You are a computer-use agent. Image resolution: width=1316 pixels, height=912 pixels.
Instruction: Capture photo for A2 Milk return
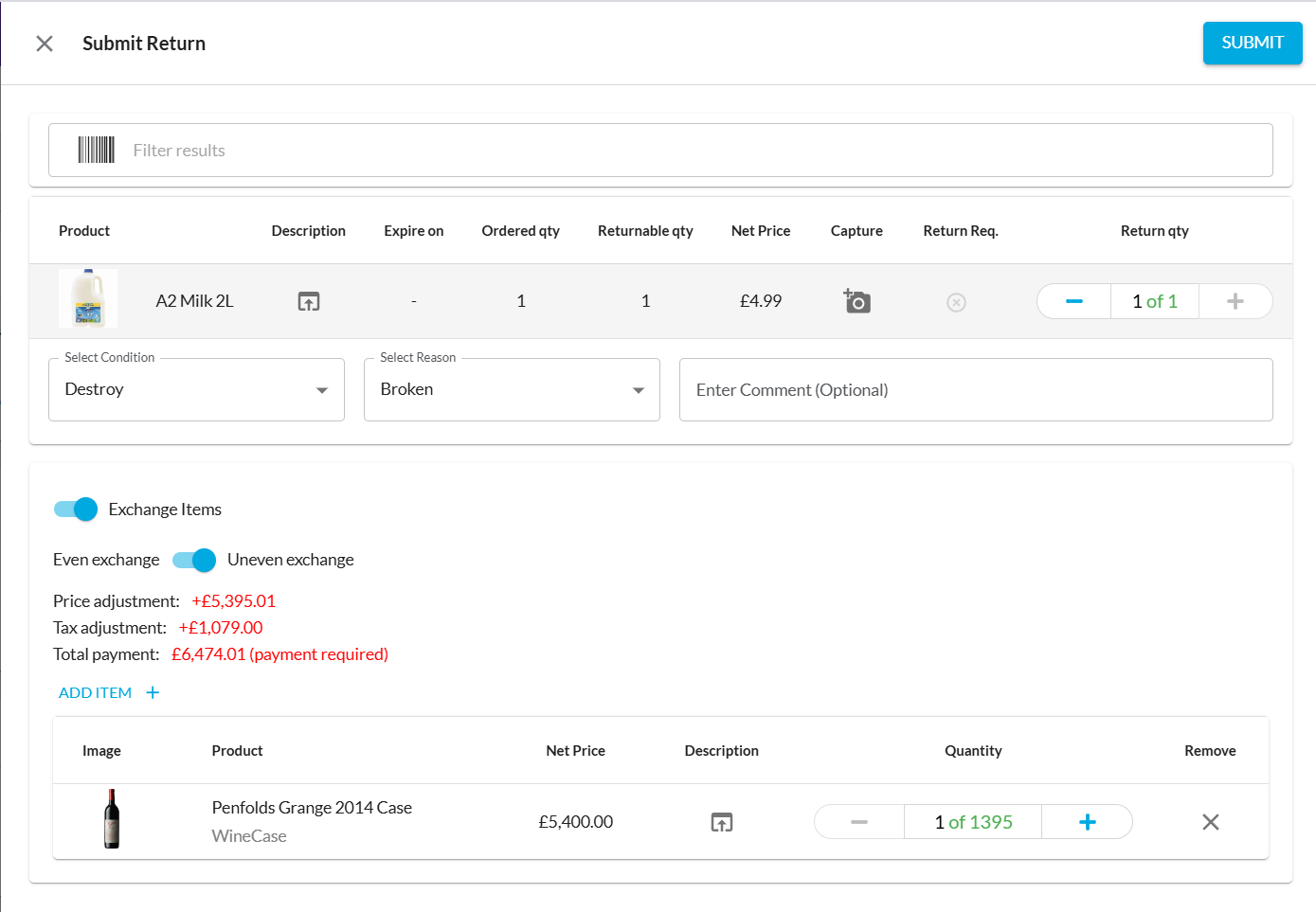(x=856, y=301)
